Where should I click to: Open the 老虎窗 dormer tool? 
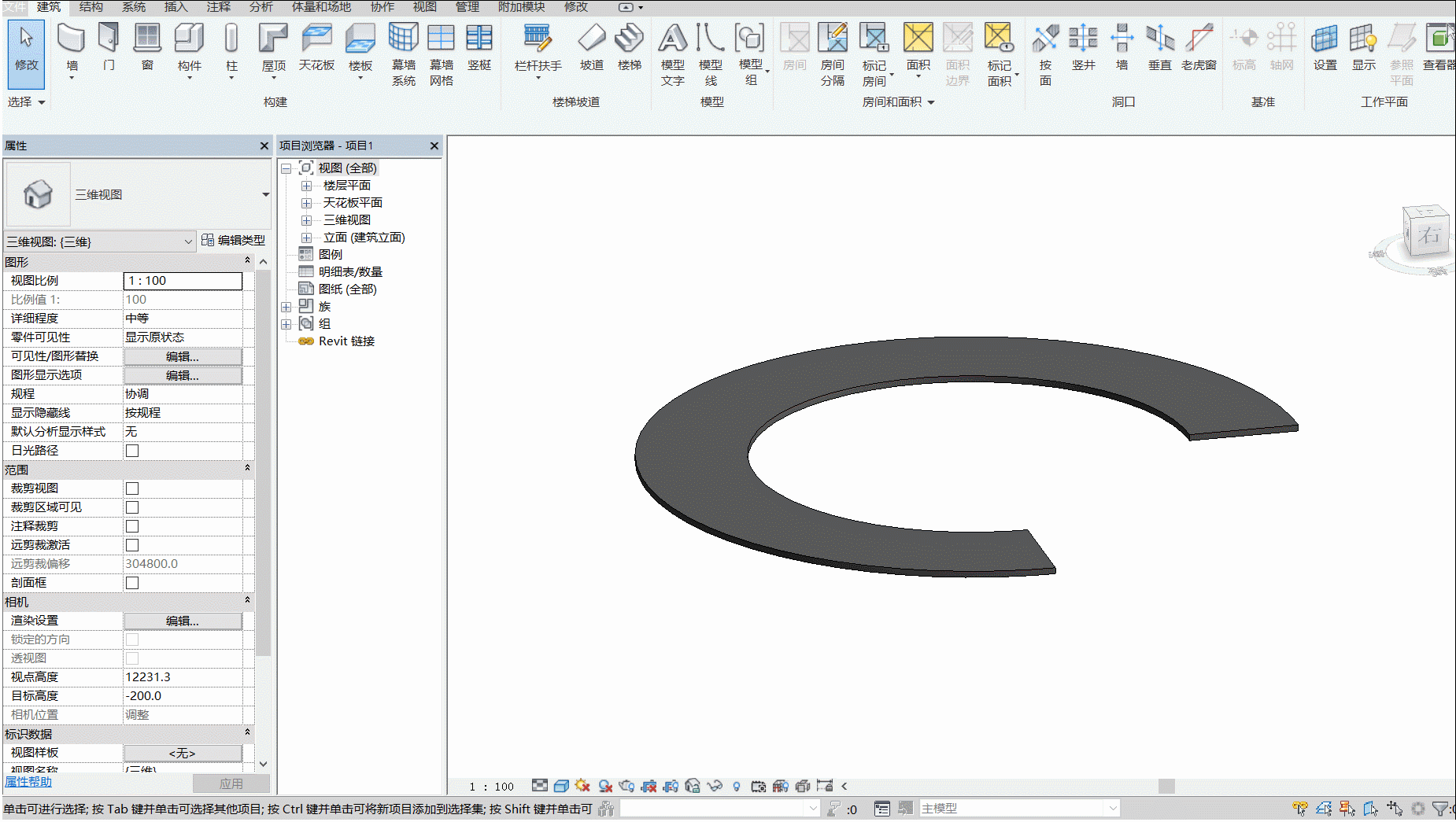pyautogui.click(x=1199, y=48)
